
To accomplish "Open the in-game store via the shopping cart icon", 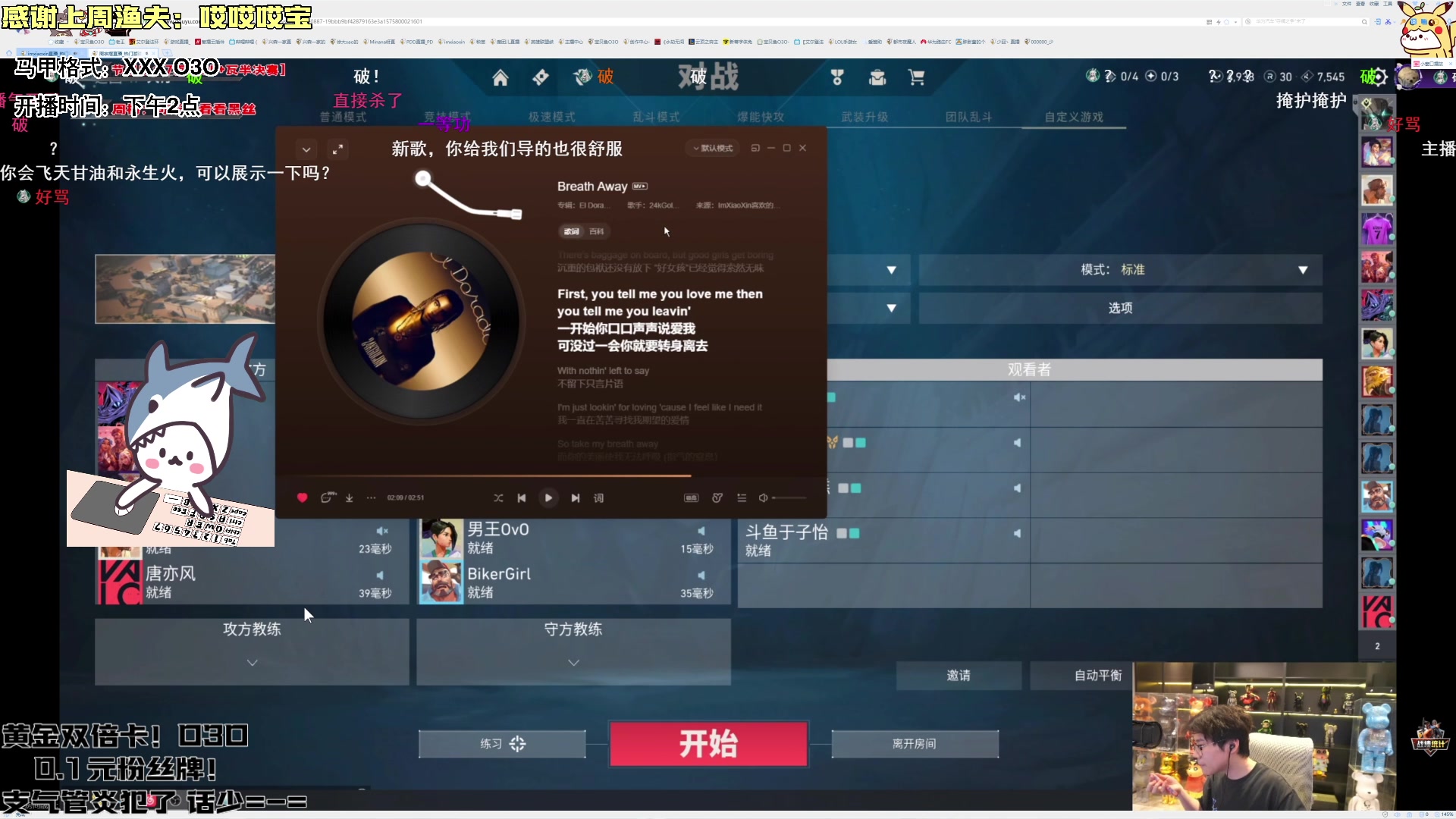I will [916, 77].
